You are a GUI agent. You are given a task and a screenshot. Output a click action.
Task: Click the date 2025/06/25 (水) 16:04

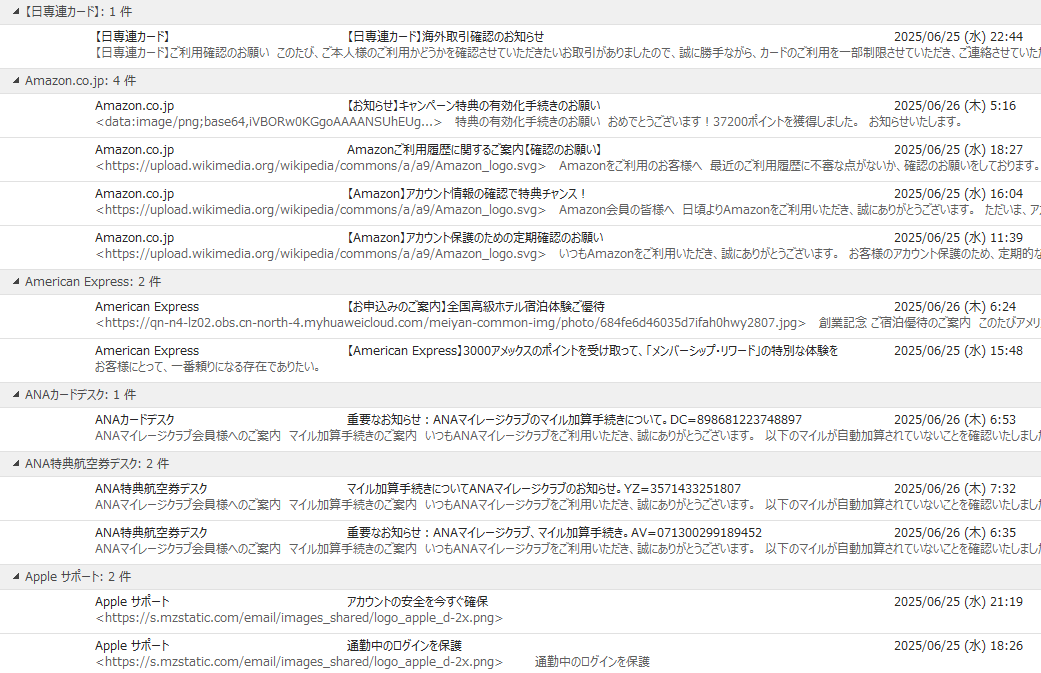[x=958, y=194]
